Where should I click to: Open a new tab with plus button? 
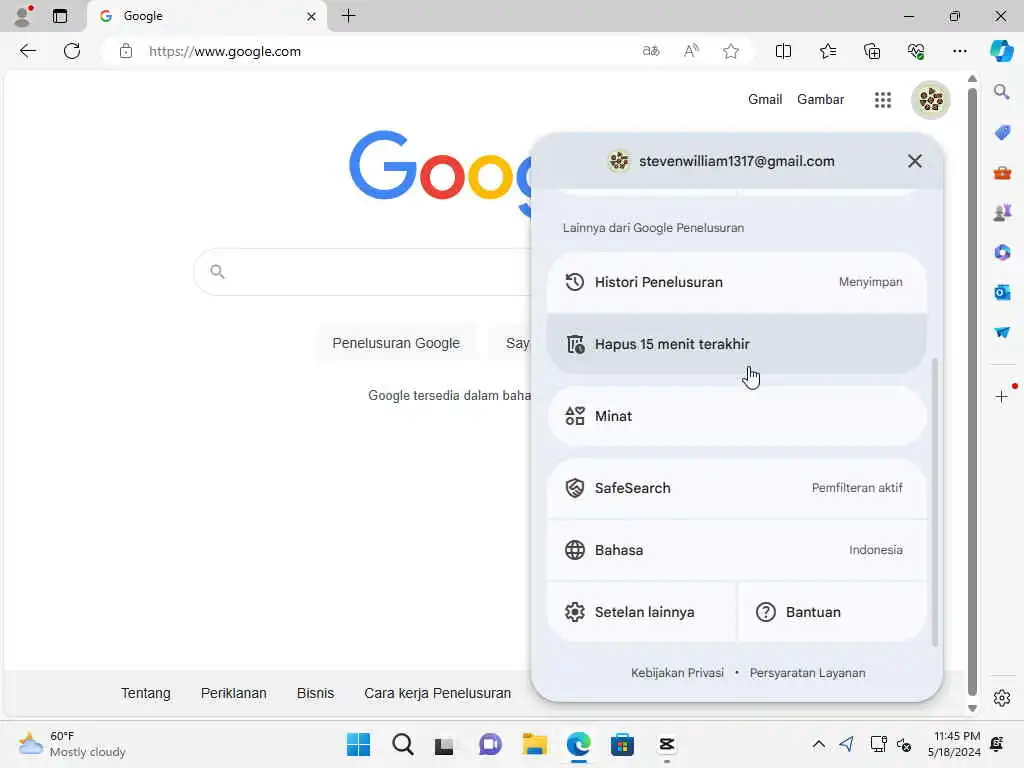click(x=349, y=16)
